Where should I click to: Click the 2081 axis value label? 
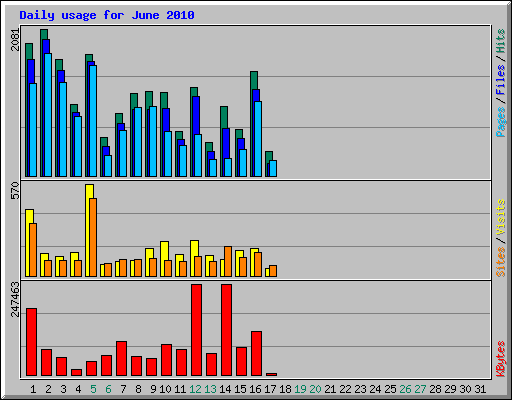15,40
